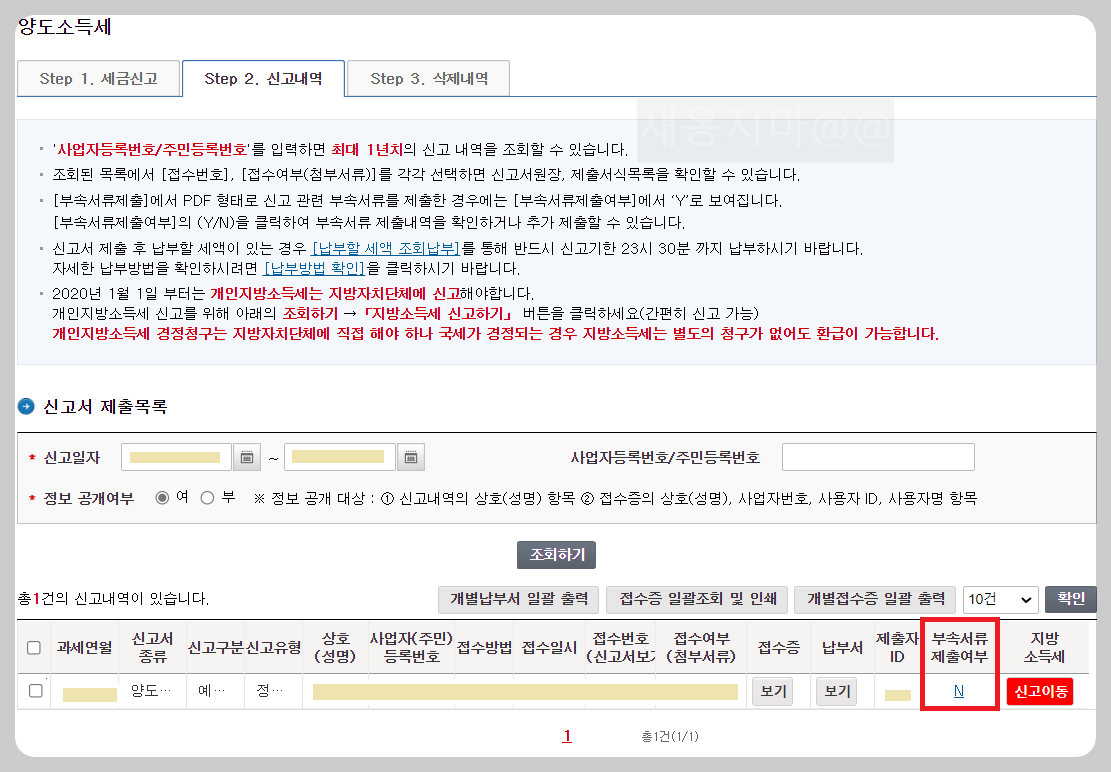Image resolution: width=1111 pixels, height=772 pixels.
Task: Open the N link under 부속서류 제출여부
Action: [958, 691]
